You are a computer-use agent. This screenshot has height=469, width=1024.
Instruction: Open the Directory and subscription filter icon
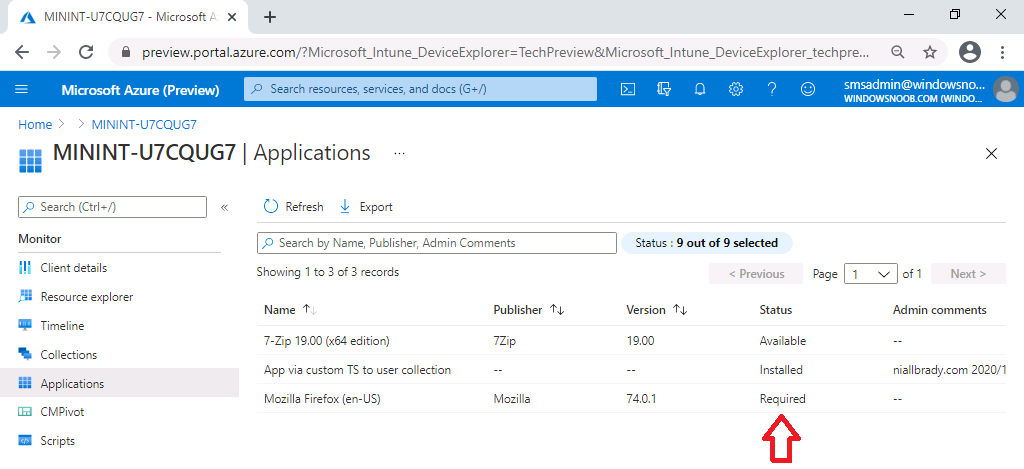pos(664,89)
